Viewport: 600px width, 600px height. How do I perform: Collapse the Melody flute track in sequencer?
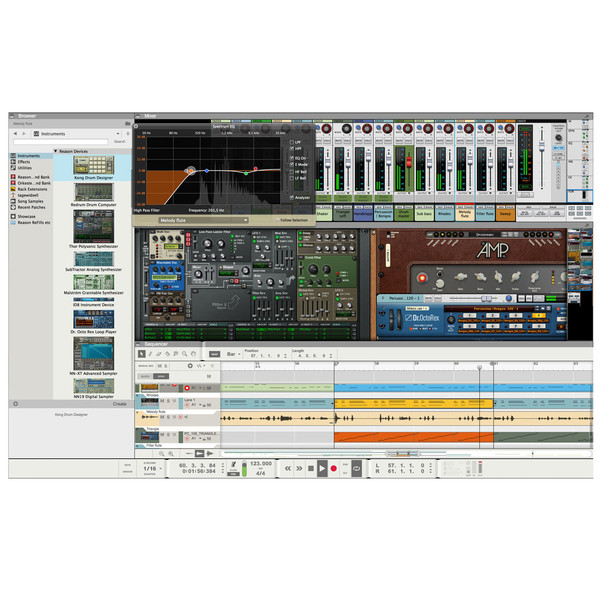138,412
